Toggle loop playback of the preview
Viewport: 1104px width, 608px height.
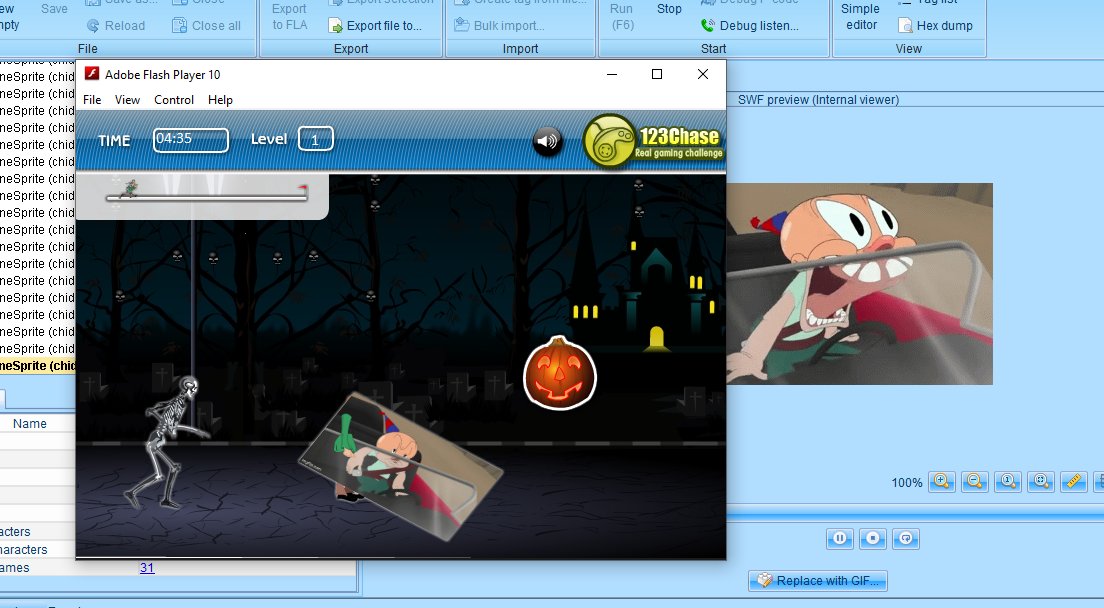pyautogui.click(x=906, y=538)
